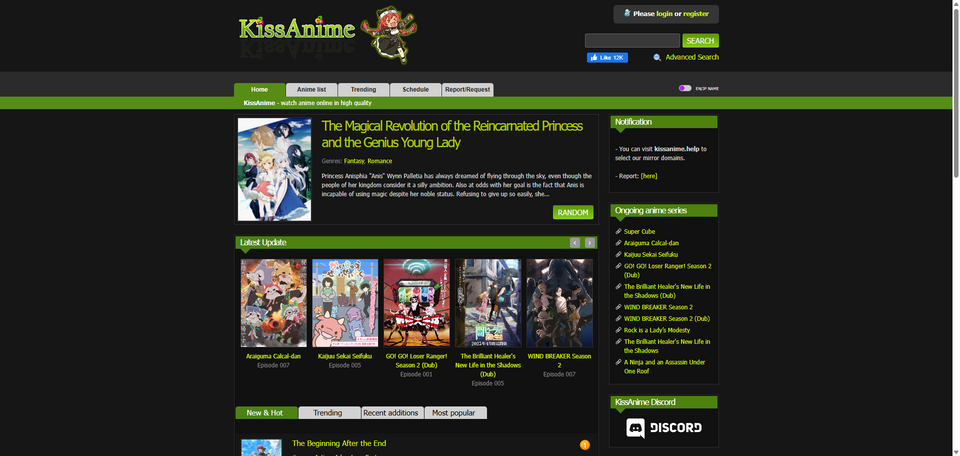The image size is (960, 456).
Task: Open the Home tab
Action: click(260, 90)
